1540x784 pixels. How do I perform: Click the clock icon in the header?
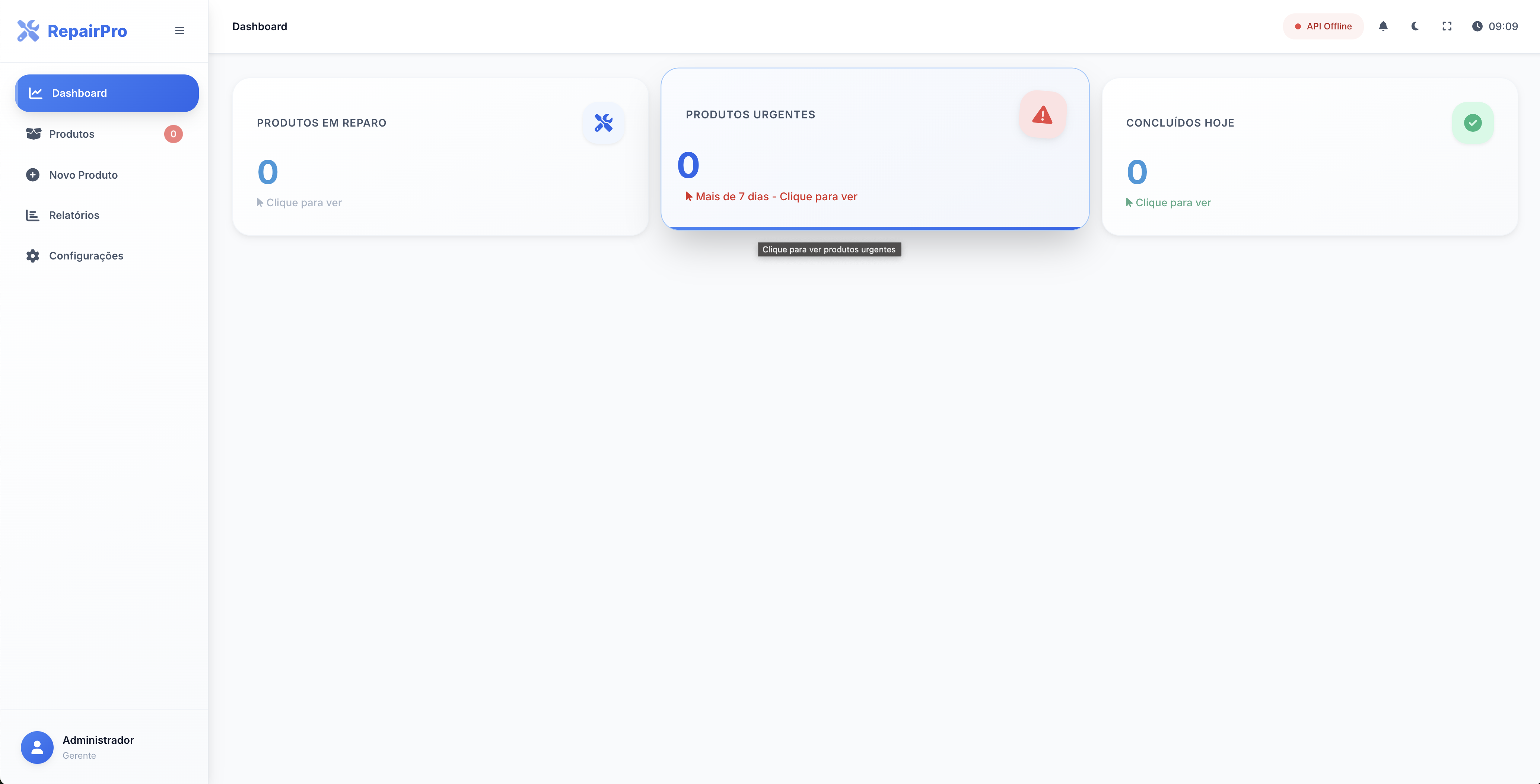1477,26
